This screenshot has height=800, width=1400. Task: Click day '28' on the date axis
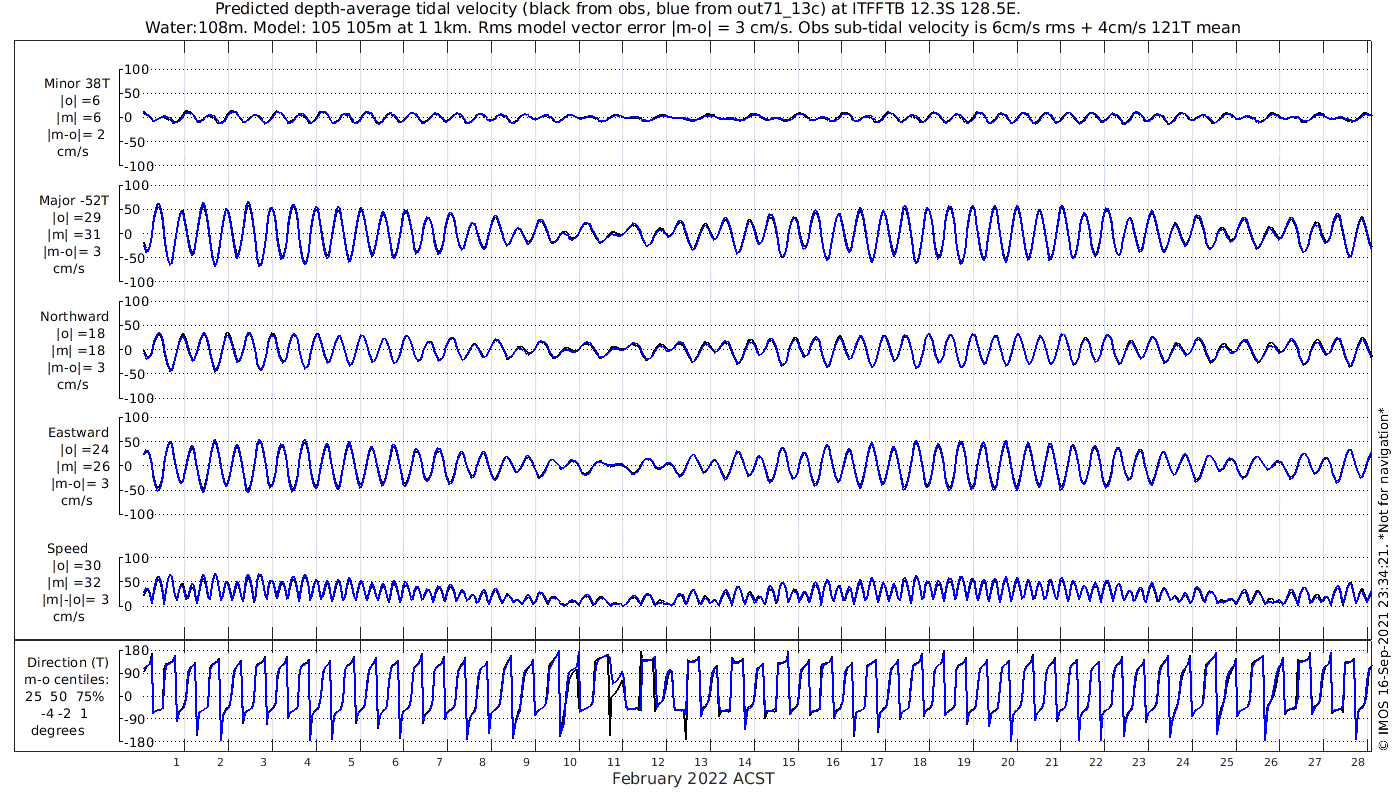[x=1357, y=762]
